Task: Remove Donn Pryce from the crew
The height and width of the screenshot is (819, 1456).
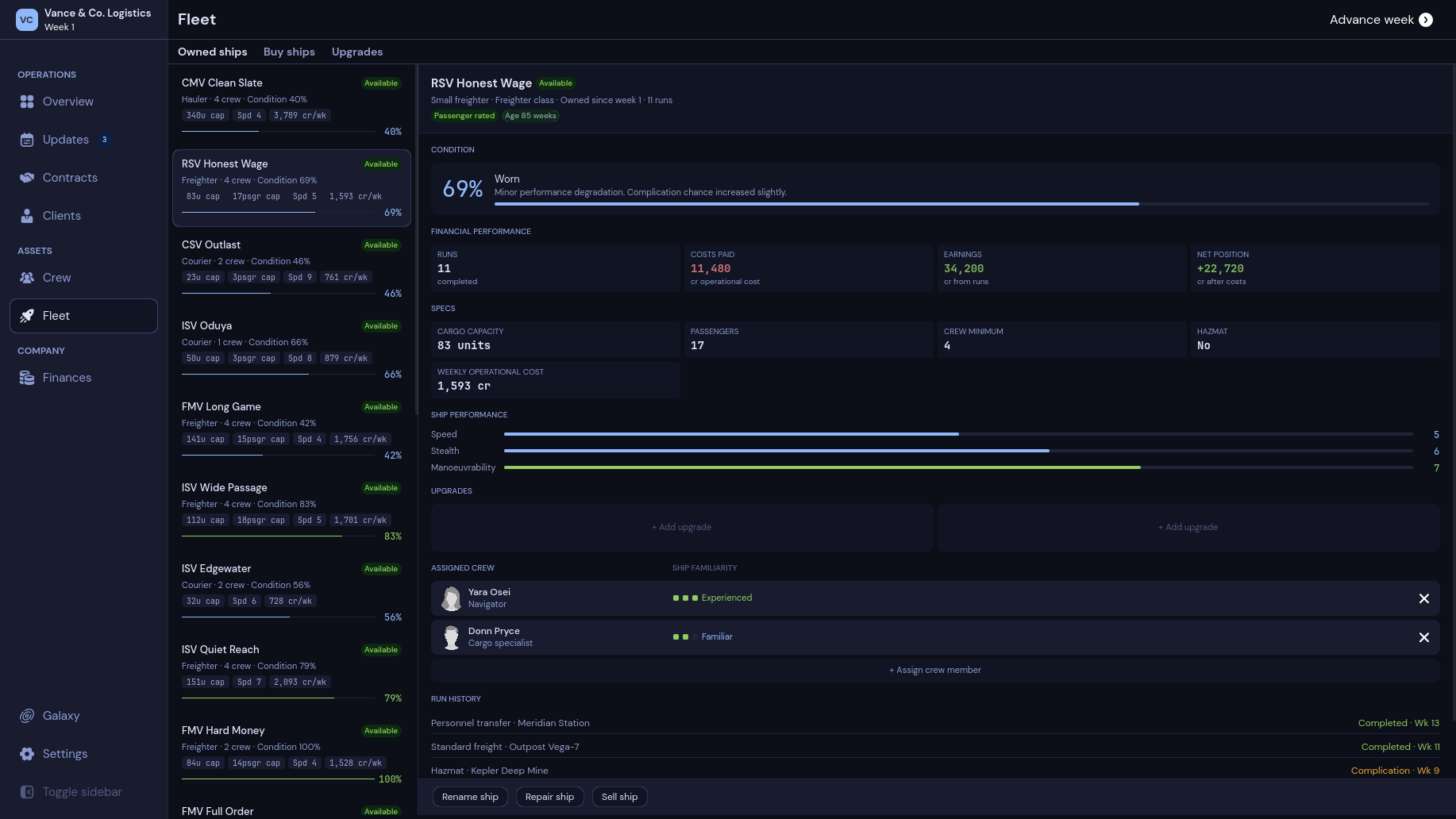Action: coord(1424,637)
